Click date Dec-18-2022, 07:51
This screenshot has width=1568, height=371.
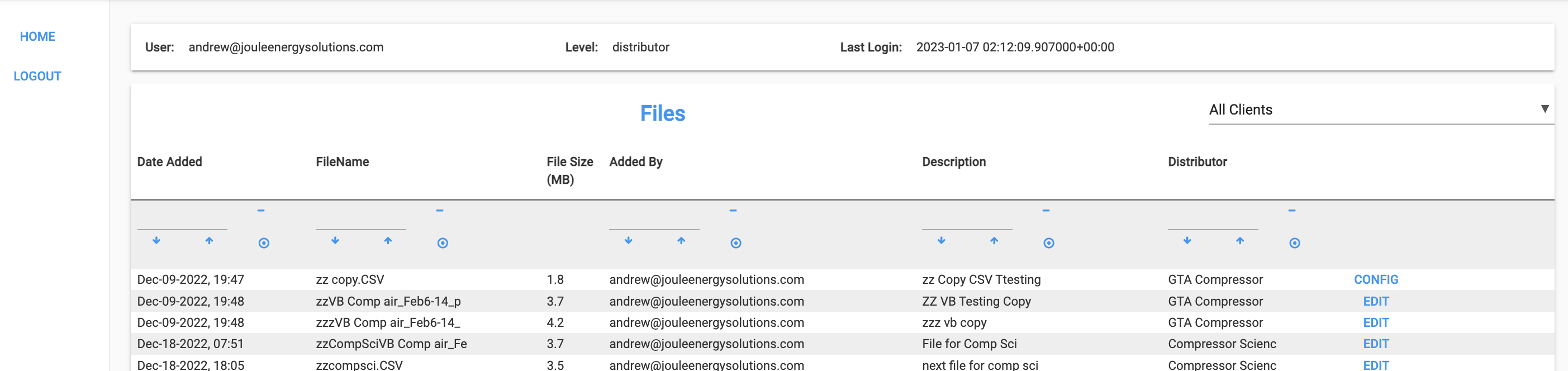tap(191, 344)
